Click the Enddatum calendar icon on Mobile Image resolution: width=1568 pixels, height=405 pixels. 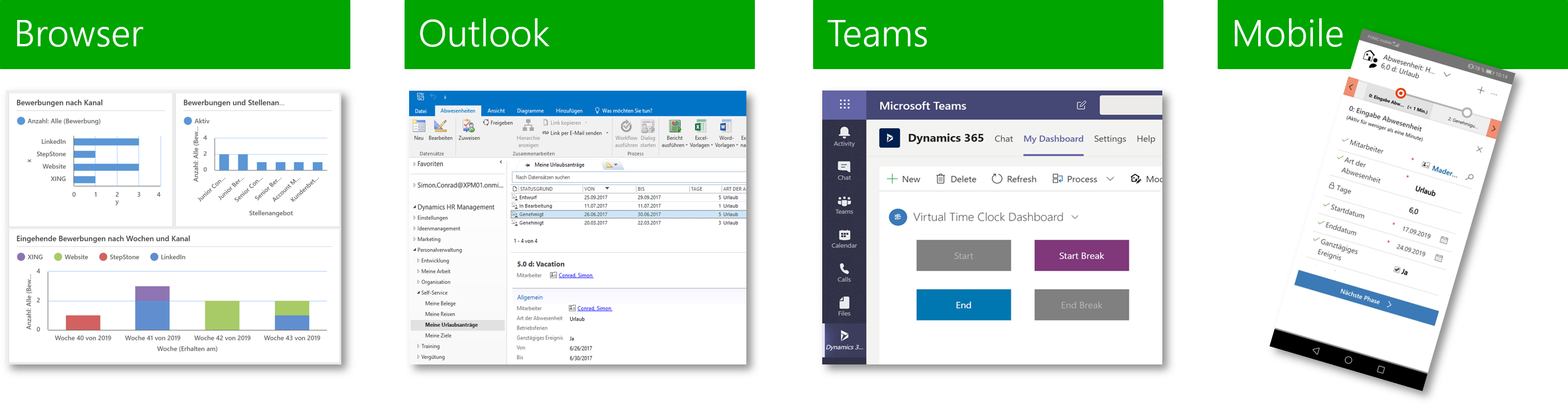1439,258
